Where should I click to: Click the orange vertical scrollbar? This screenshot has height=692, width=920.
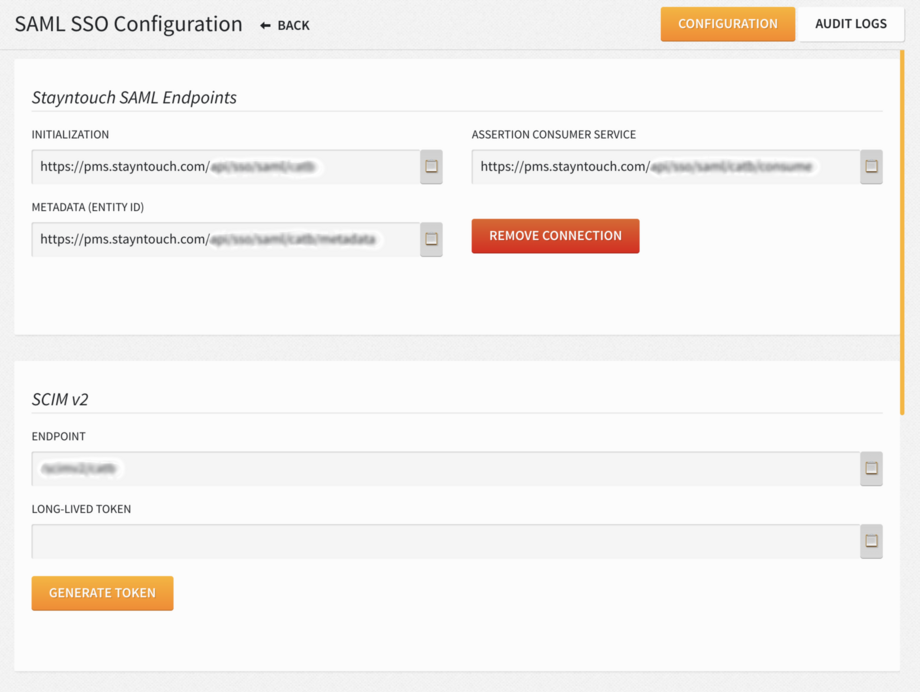(902, 232)
